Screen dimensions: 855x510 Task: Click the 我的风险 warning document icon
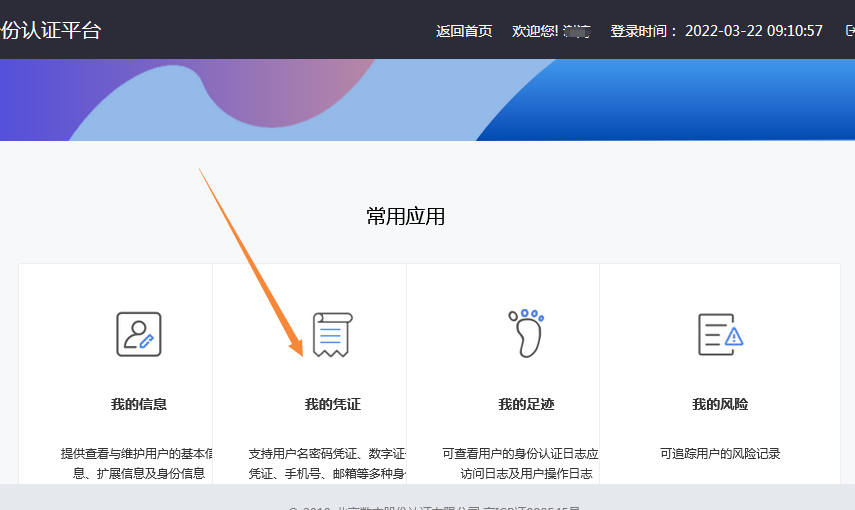pos(720,334)
